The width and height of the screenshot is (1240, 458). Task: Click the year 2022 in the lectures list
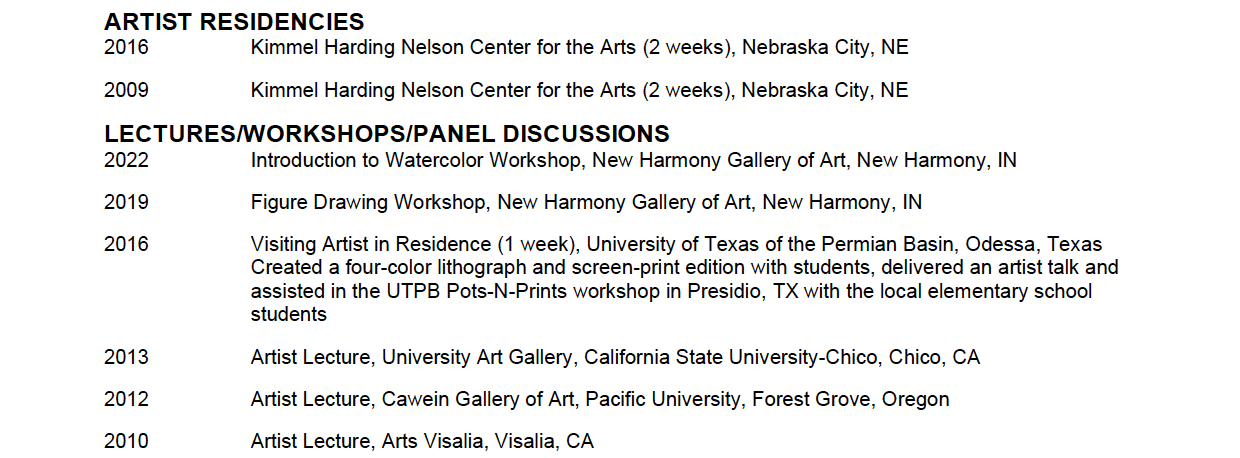[126, 160]
